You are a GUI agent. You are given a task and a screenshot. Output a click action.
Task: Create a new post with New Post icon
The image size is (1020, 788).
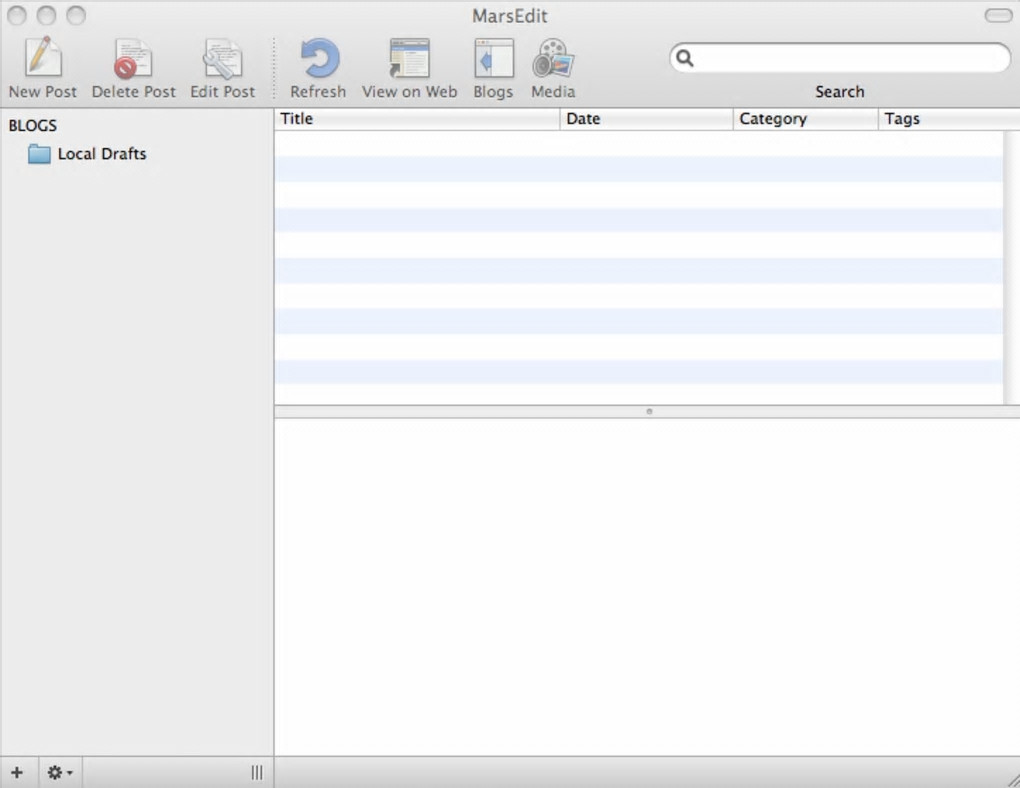(43, 57)
